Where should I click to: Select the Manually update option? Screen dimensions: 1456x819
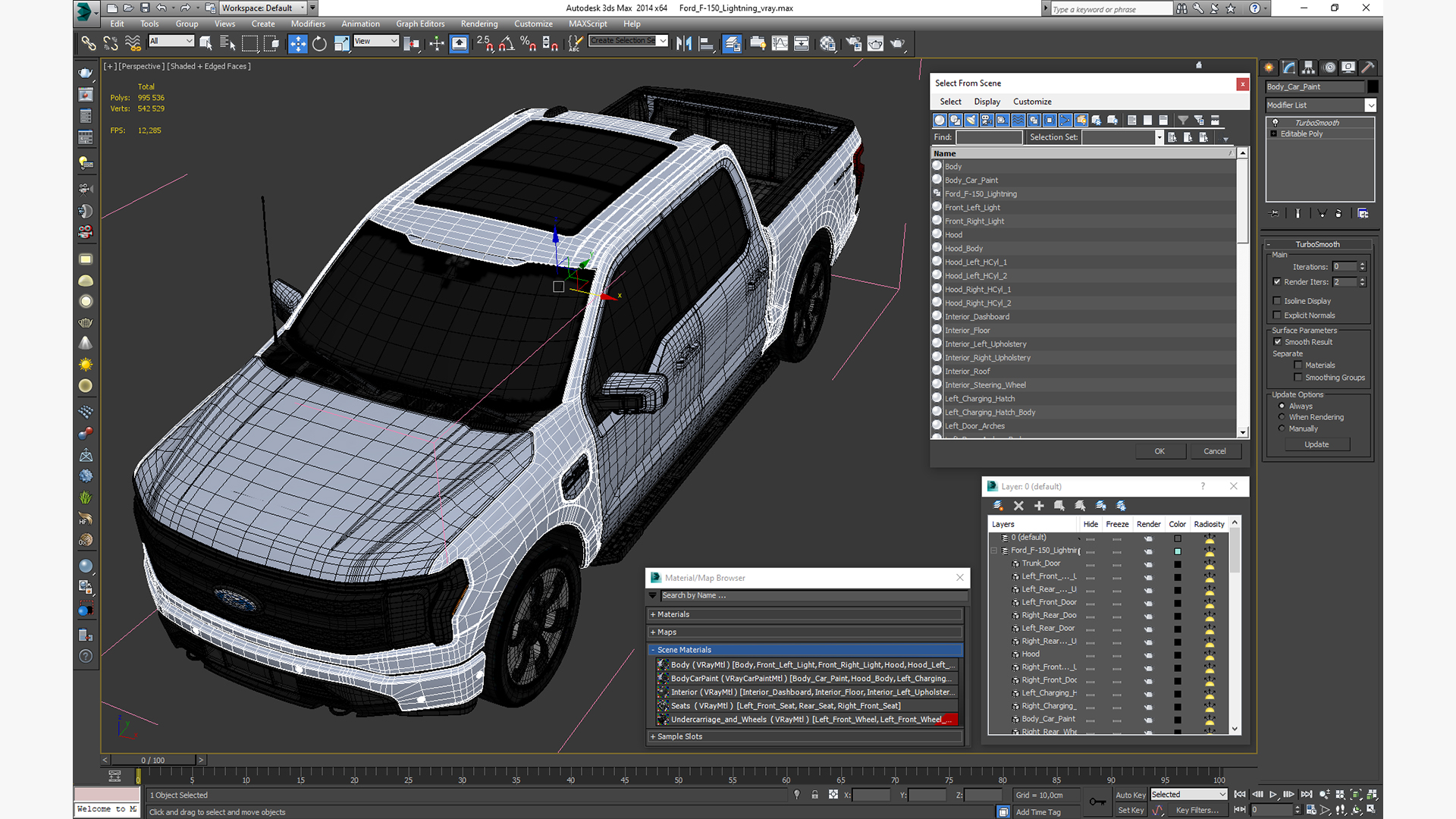[1282, 428]
